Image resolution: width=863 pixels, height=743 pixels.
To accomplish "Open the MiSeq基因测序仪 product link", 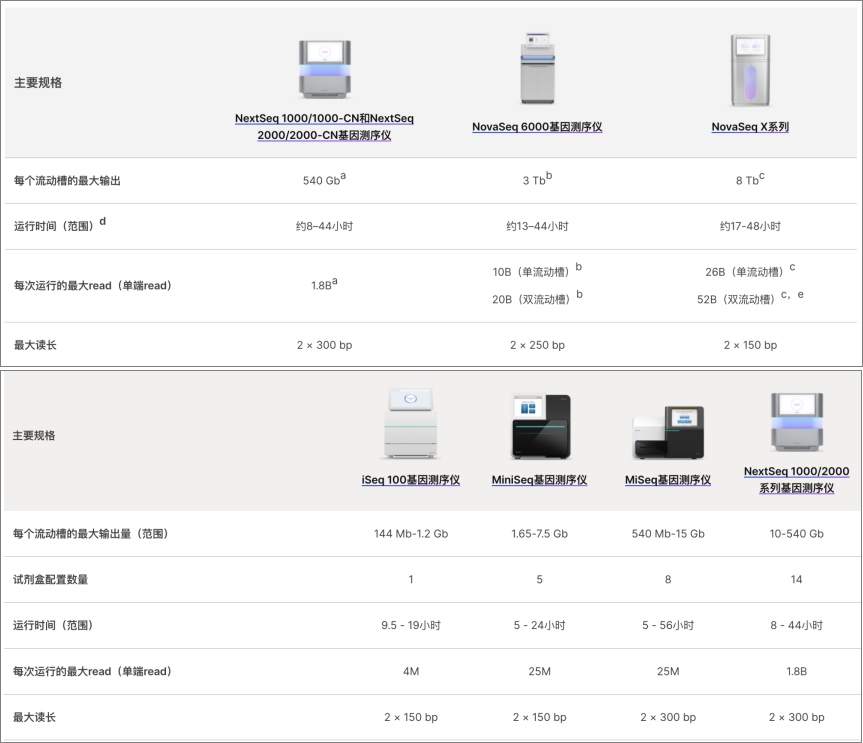I will click(x=668, y=480).
